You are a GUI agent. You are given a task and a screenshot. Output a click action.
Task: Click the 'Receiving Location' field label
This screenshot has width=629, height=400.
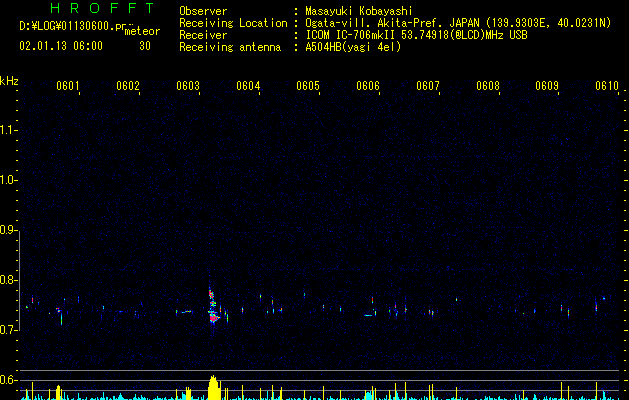233,23
